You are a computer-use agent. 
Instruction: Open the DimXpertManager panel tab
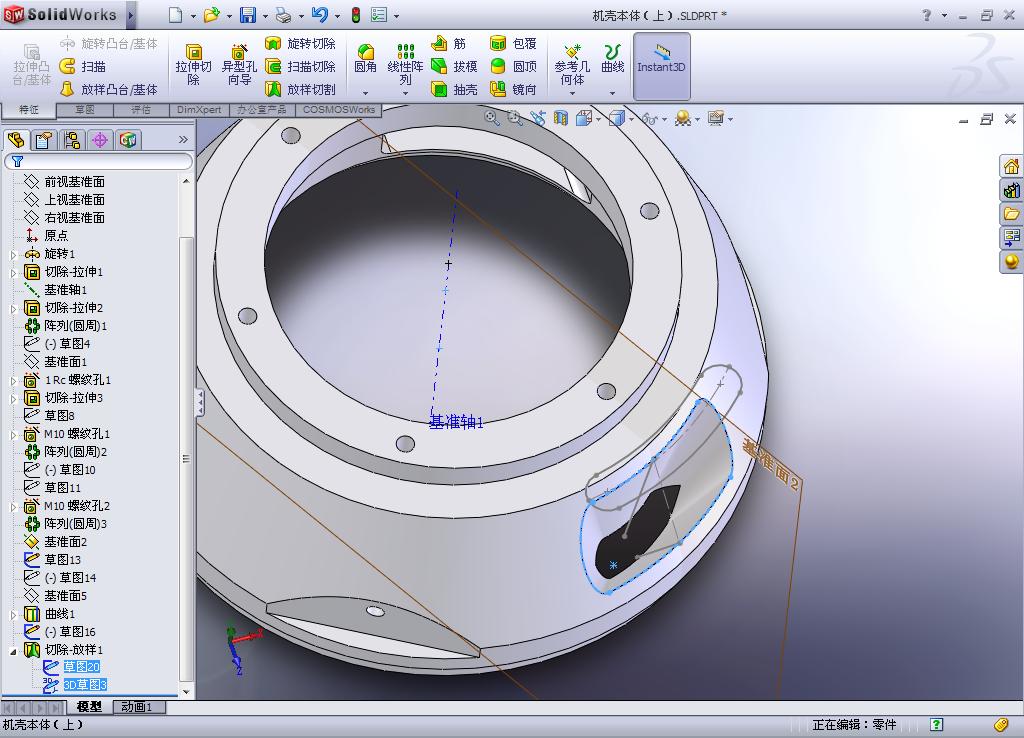[100, 140]
